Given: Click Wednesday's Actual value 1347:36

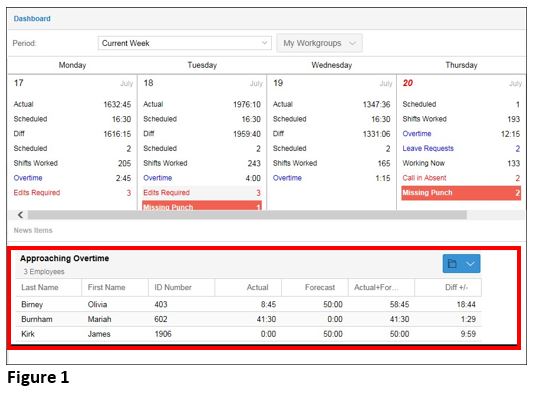Looking at the screenshot, I should click(x=376, y=104).
